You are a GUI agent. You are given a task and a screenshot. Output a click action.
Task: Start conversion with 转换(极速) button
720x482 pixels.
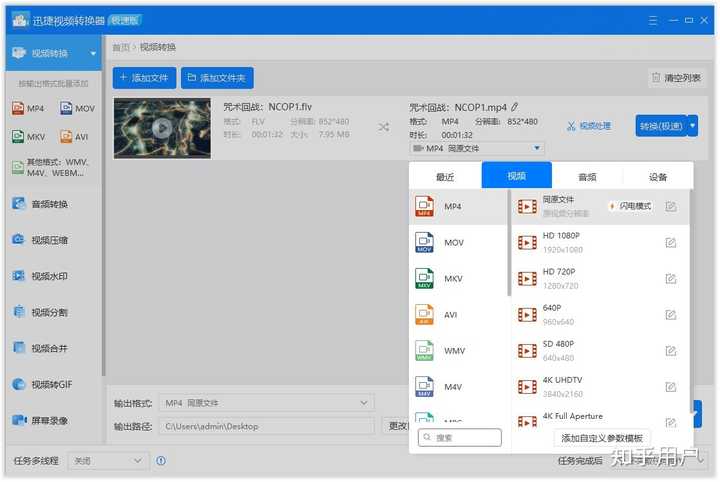tap(661, 125)
